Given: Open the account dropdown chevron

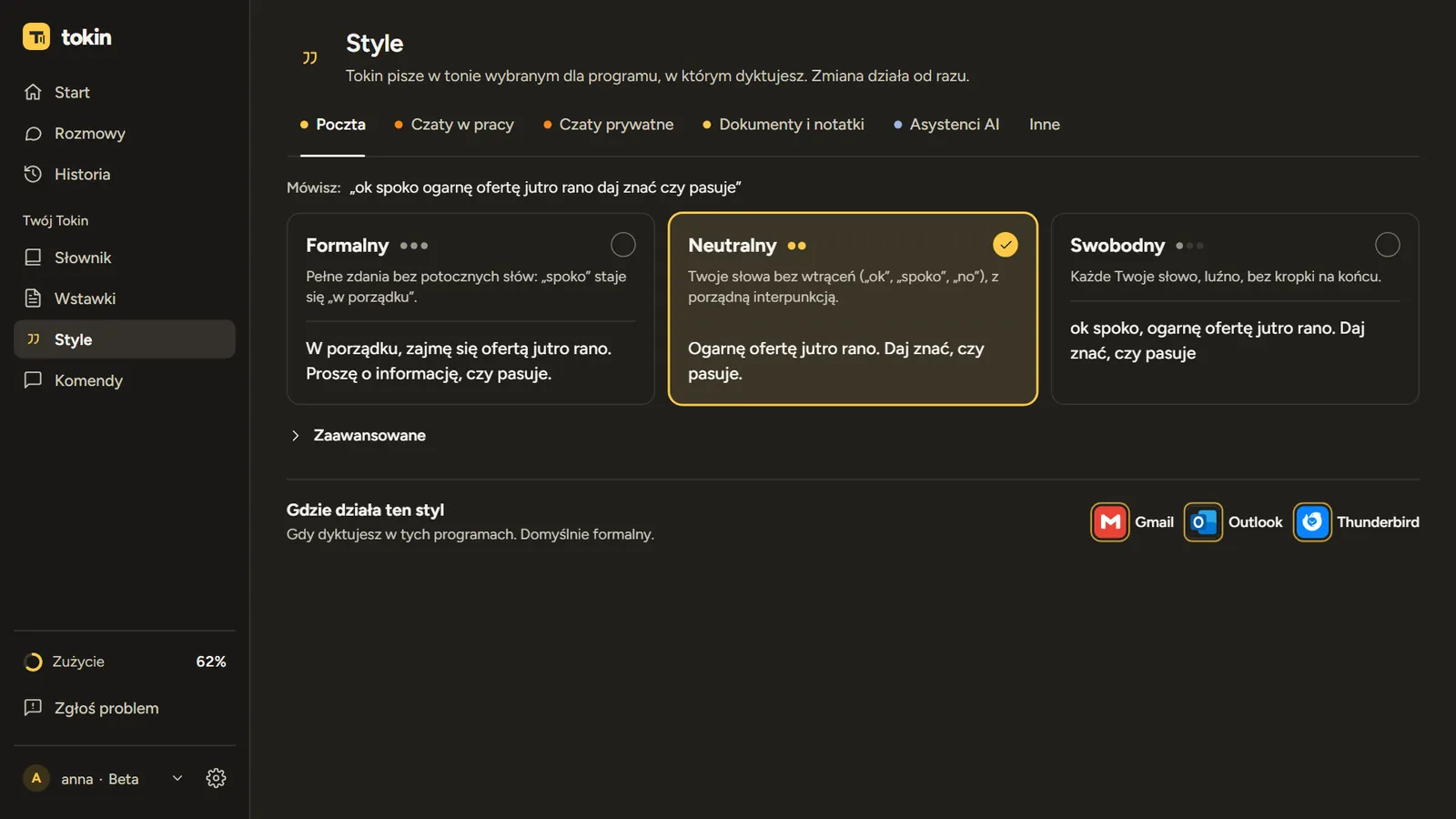Looking at the screenshot, I should click(x=177, y=778).
